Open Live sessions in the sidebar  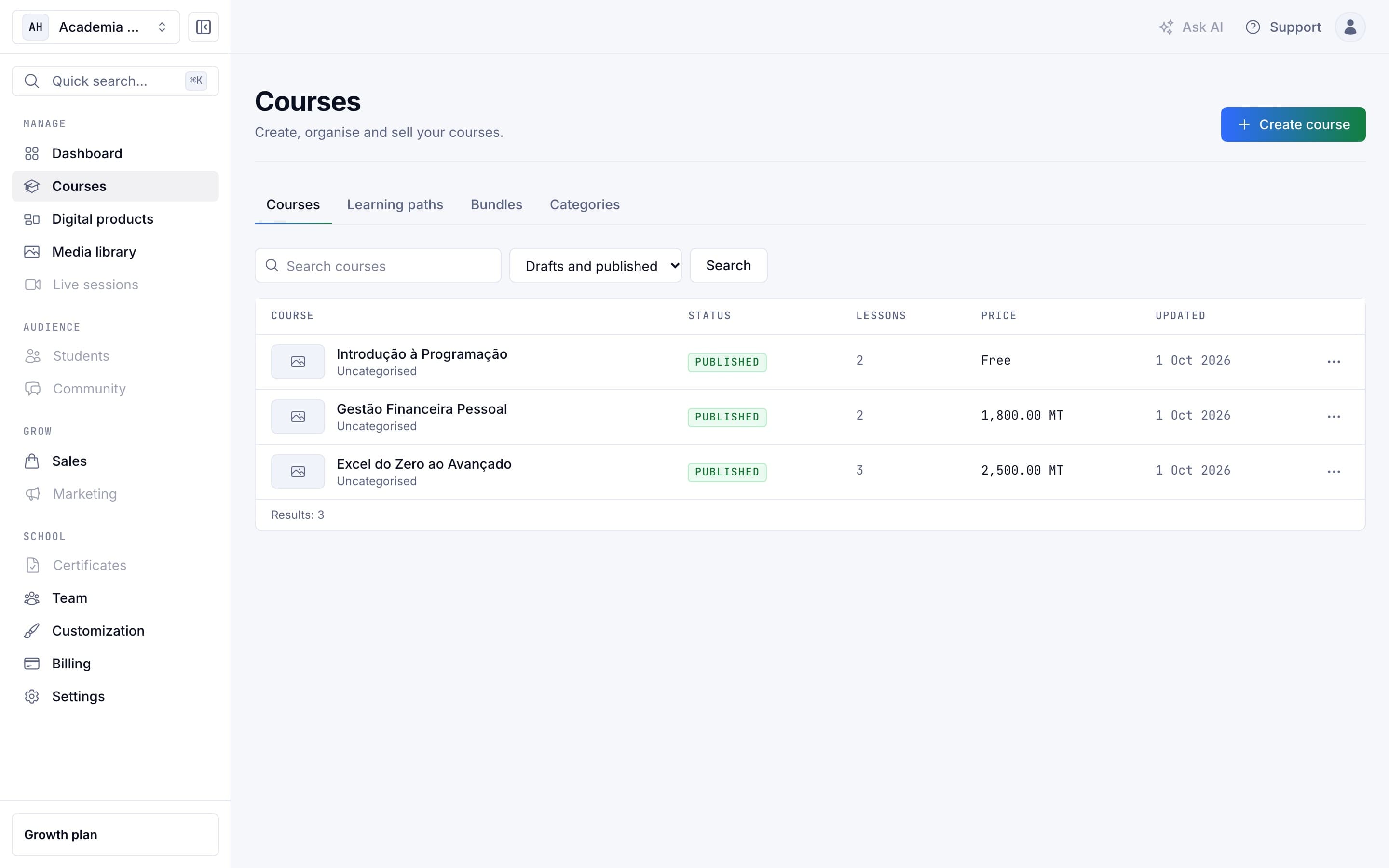click(x=115, y=284)
